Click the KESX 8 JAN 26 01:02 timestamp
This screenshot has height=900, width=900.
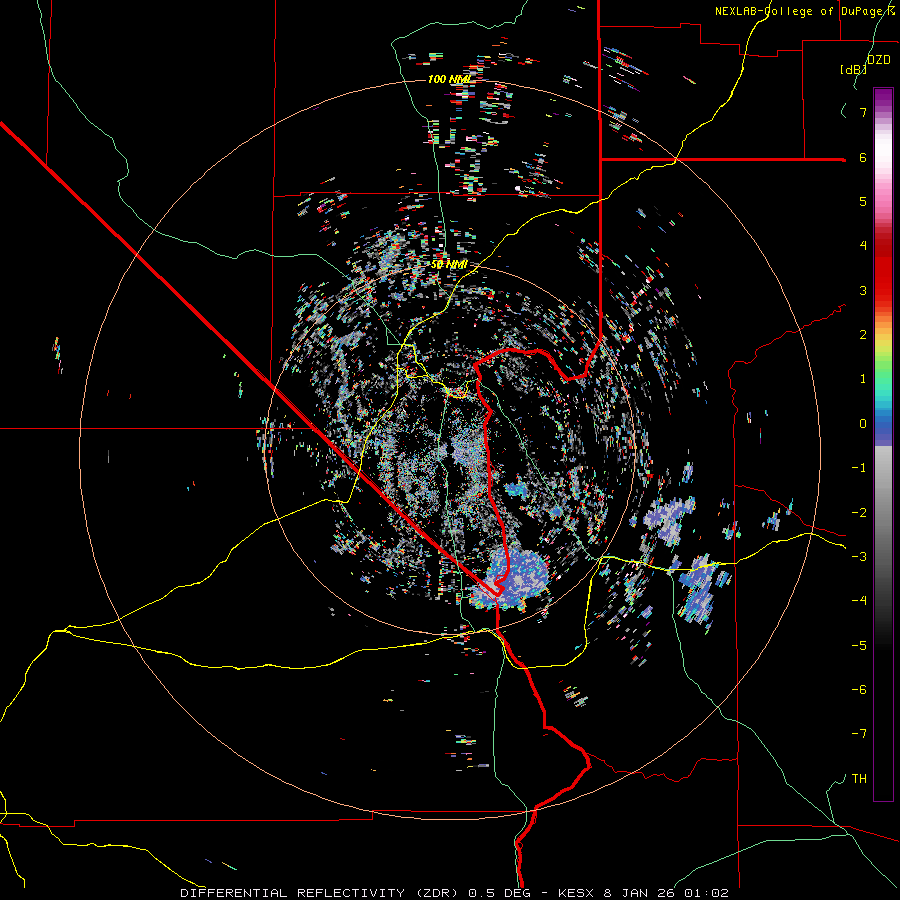tap(643, 893)
